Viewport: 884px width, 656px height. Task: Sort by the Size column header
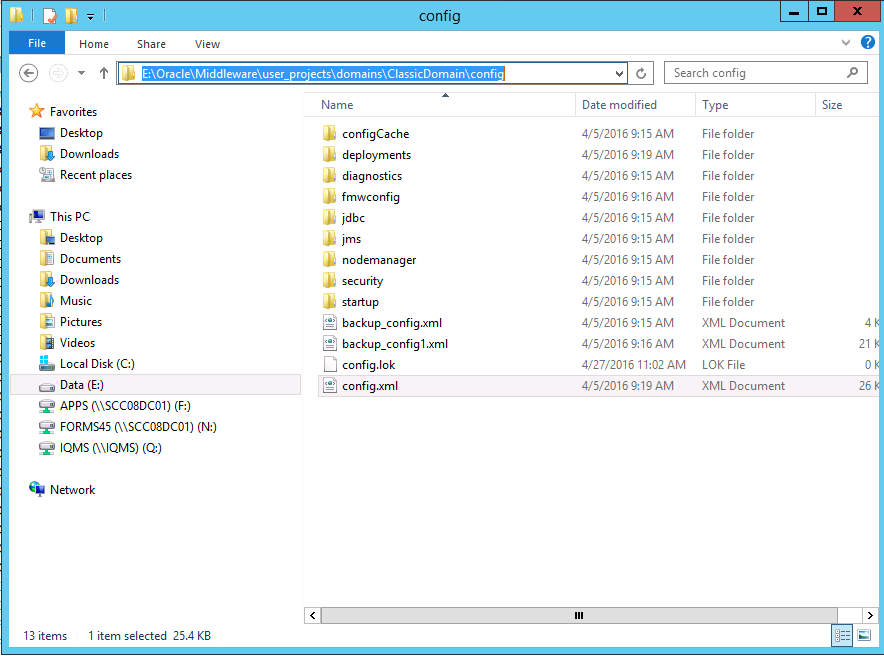(847, 105)
